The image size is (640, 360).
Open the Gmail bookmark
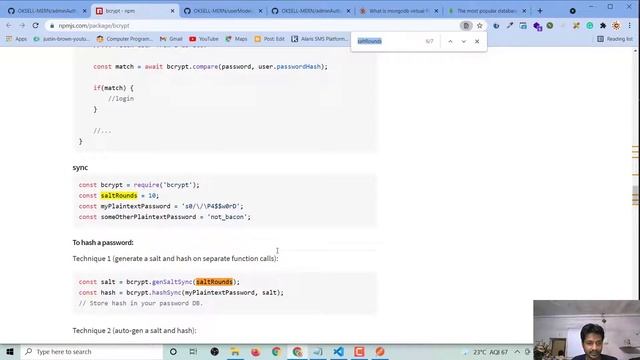pyautogui.click(x=171, y=39)
